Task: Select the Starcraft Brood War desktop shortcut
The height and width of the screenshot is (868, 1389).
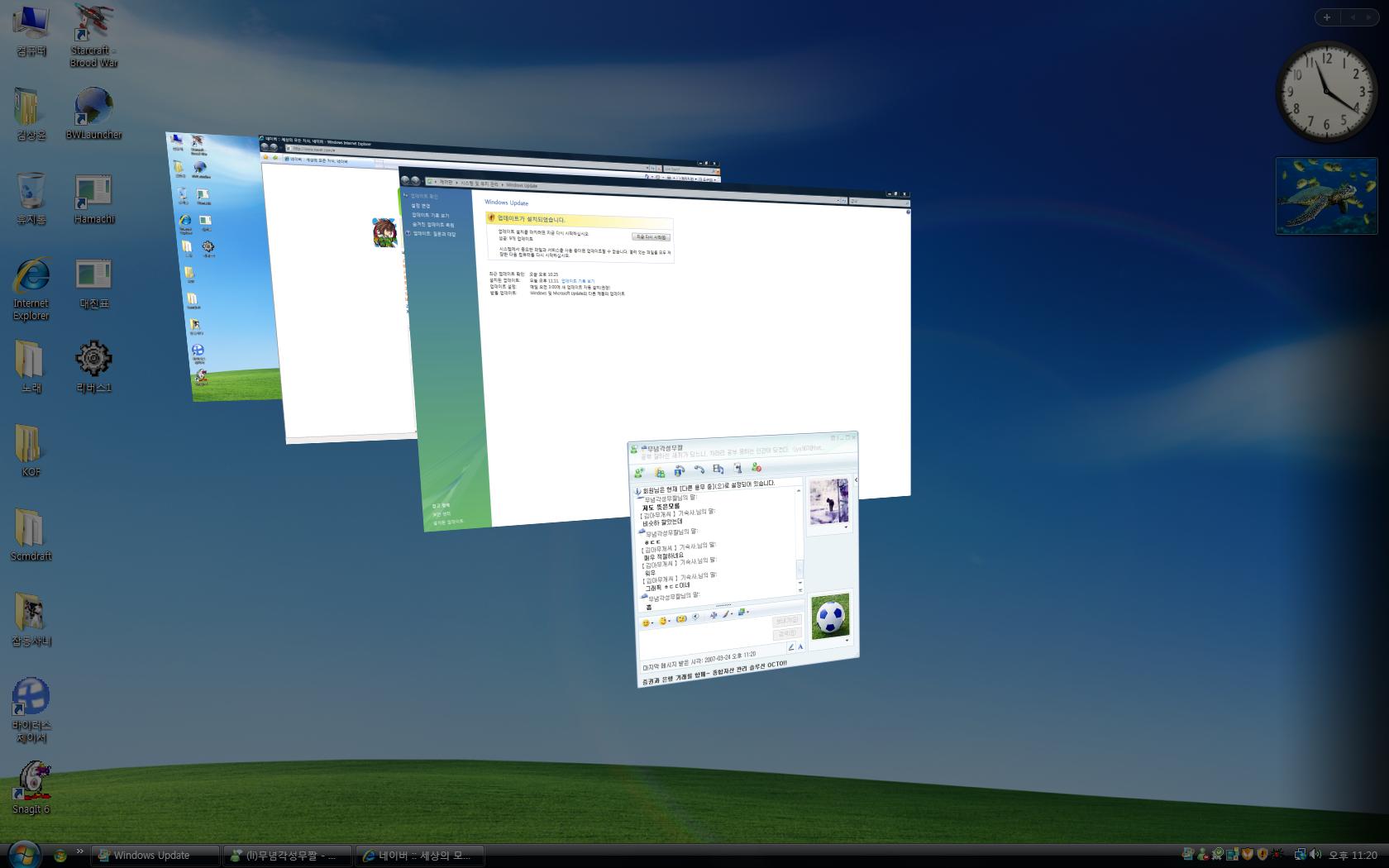Action: coord(93,36)
